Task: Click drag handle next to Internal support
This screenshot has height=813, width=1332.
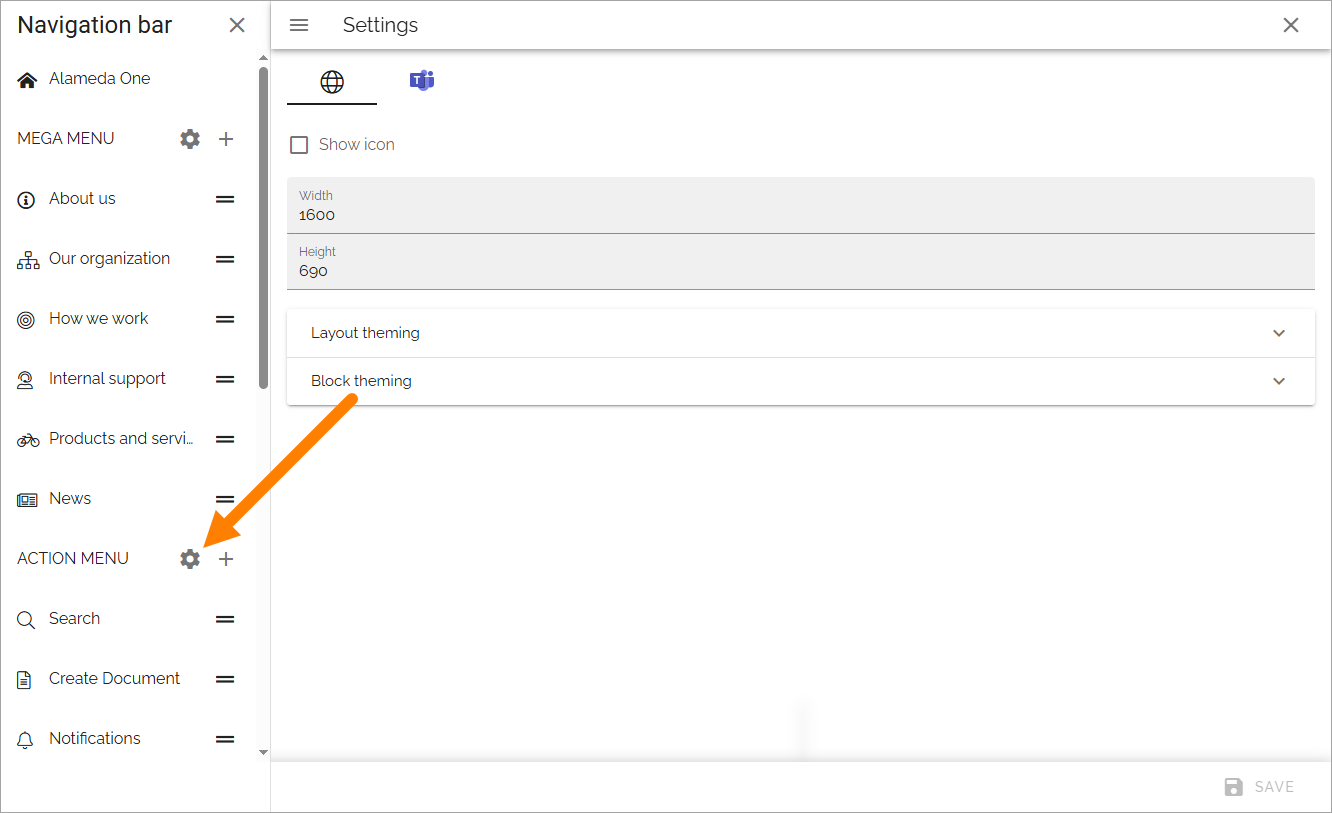Action: pyautogui.click(x=226, y=379)
